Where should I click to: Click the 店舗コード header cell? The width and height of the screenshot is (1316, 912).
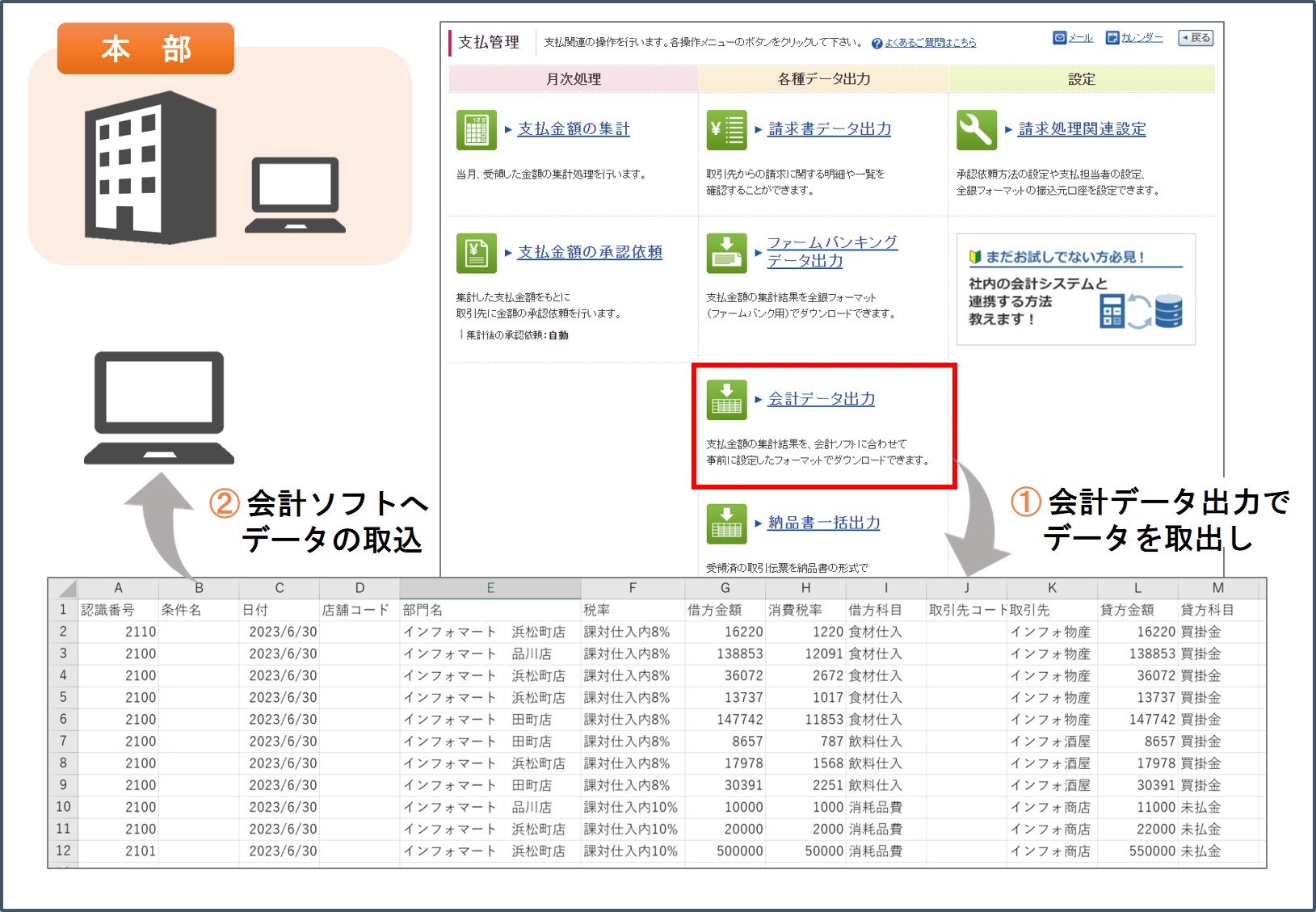[x=359, y=610]
